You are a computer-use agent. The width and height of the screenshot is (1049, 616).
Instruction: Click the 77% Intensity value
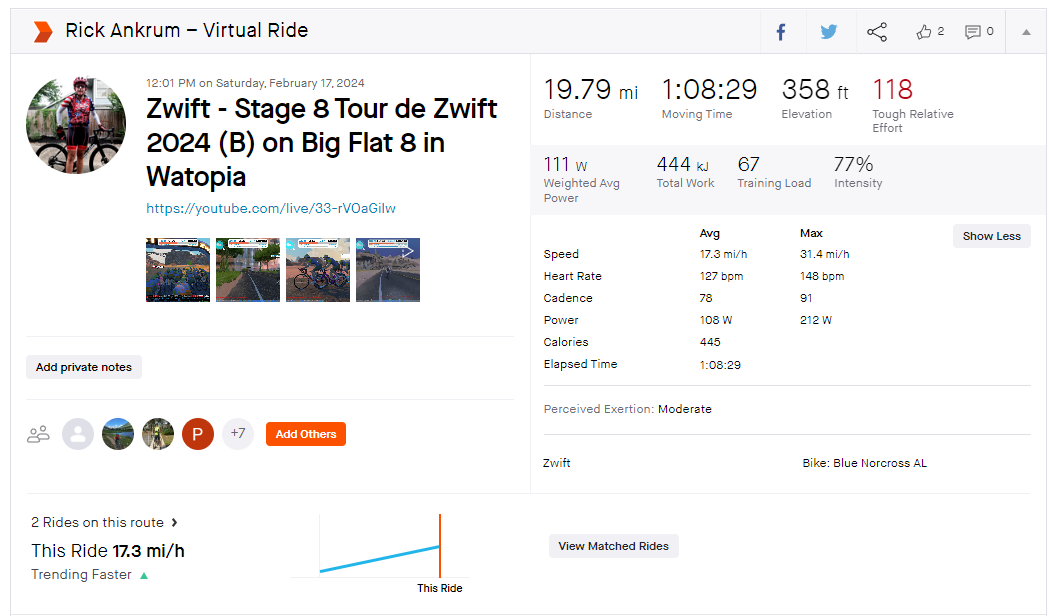(854, 164)
